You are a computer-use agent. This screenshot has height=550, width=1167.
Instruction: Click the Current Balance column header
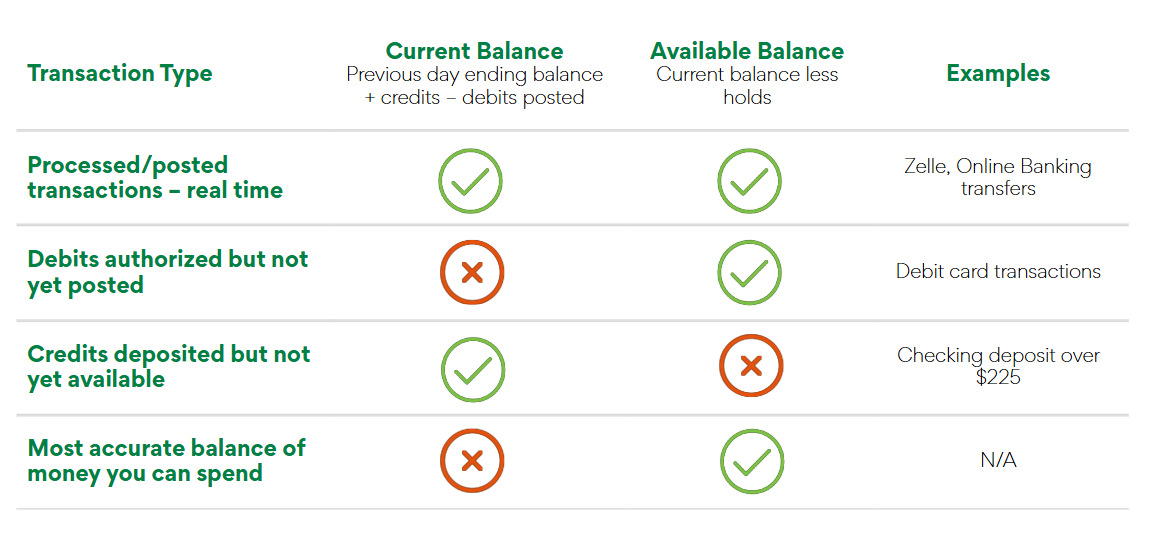click(474, 52)
